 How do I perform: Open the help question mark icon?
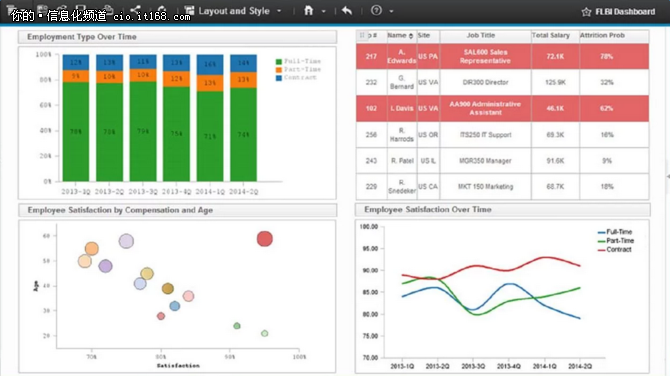(x=376, y=10)
